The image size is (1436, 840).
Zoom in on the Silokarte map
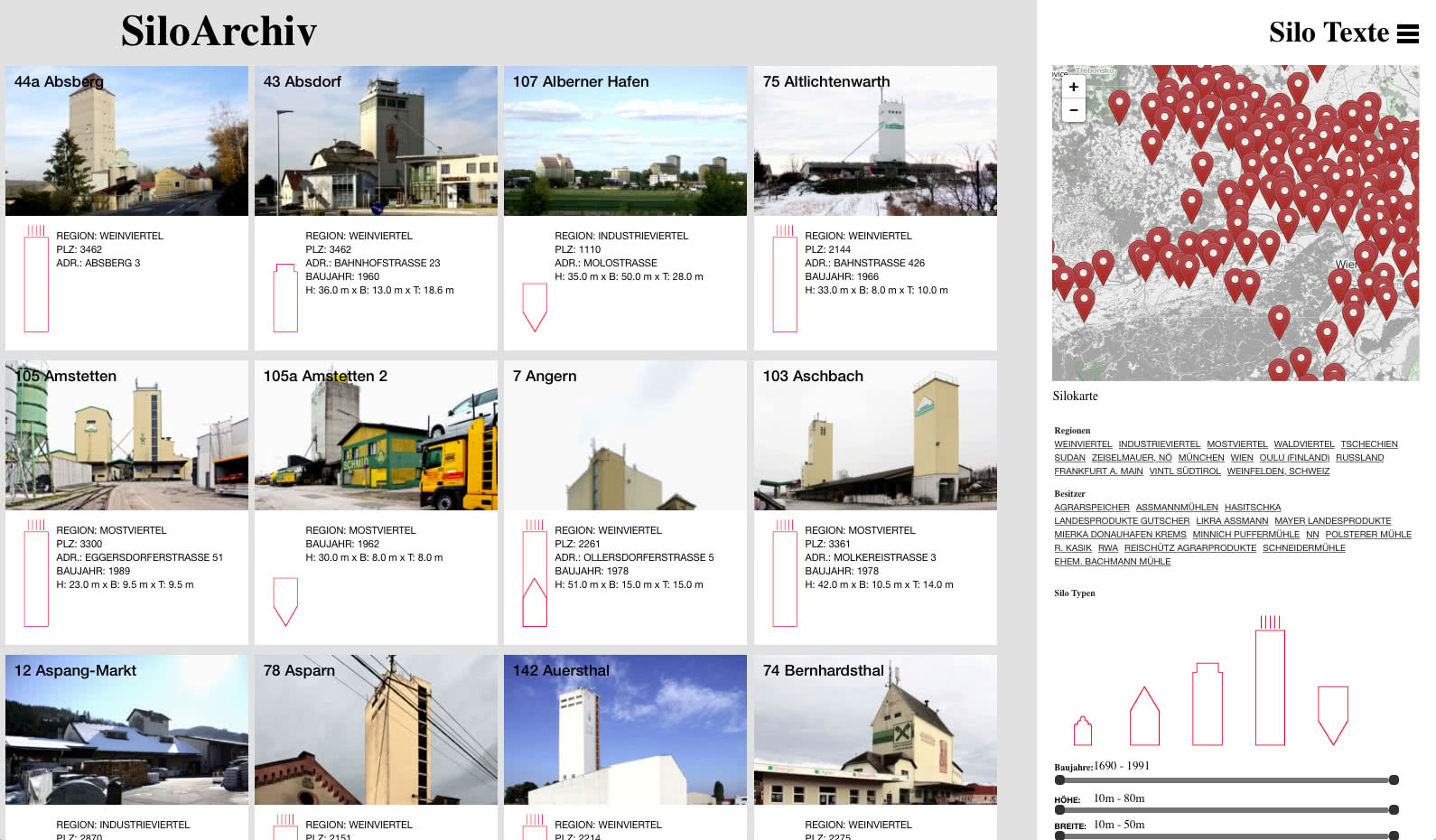pyautogui.click(x=1073, y=87)
